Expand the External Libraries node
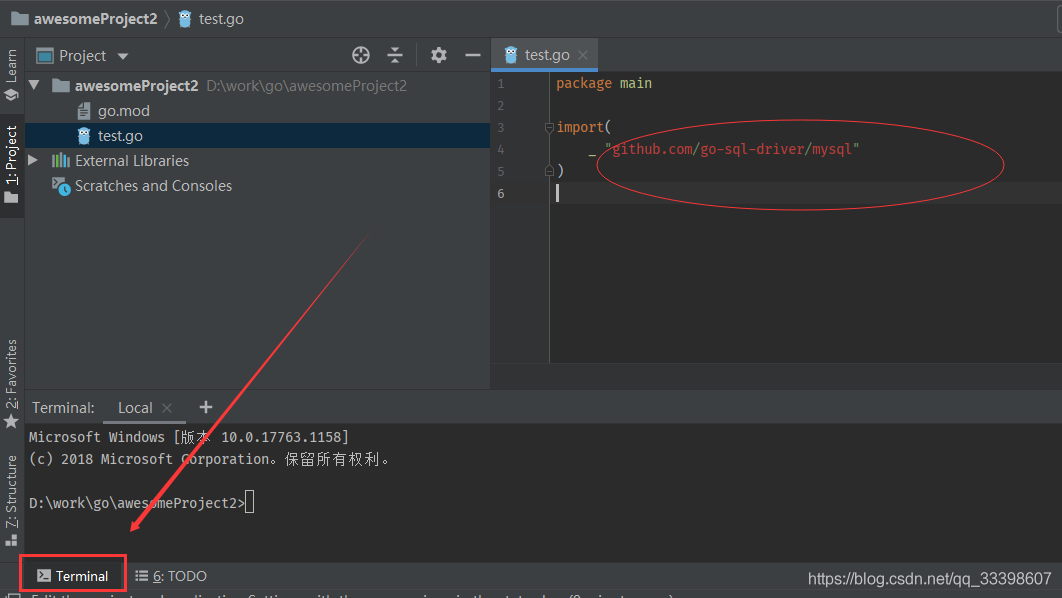Image resolution: width=1062 pixels, height=598 pixels. point(33,160)
